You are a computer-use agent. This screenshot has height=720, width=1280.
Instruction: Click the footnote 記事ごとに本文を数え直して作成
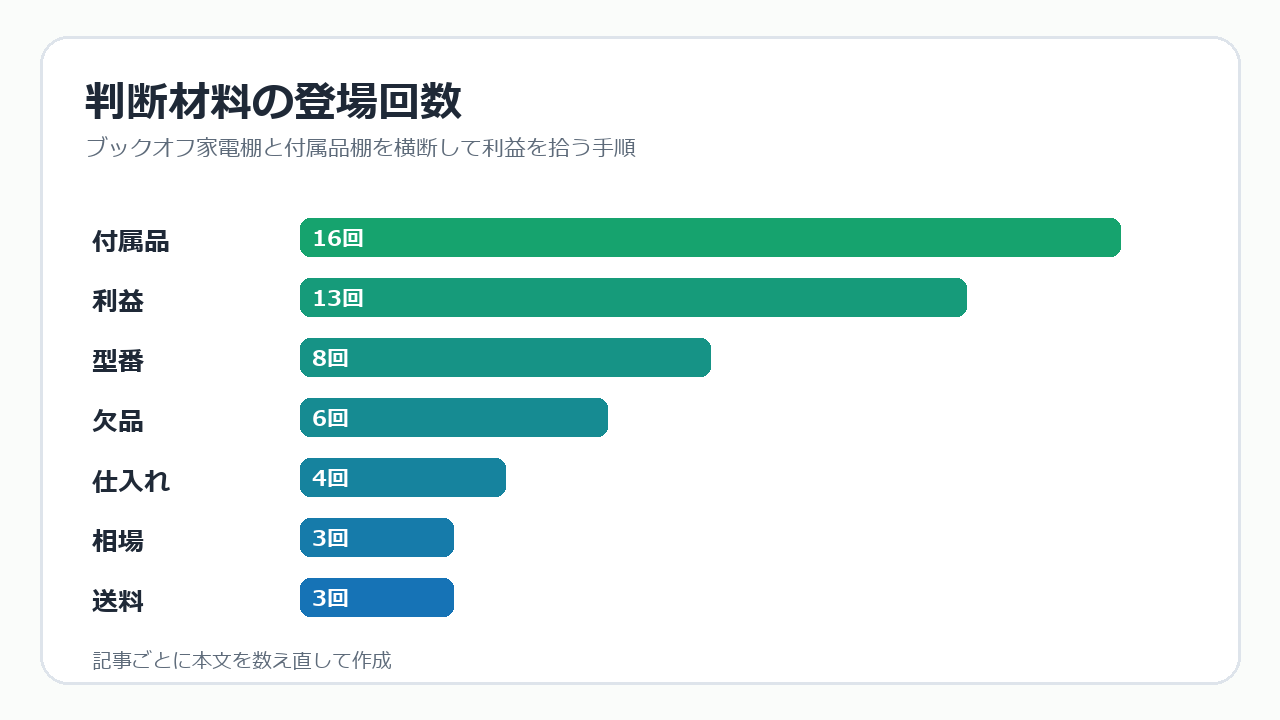click(x=242, y=660)
